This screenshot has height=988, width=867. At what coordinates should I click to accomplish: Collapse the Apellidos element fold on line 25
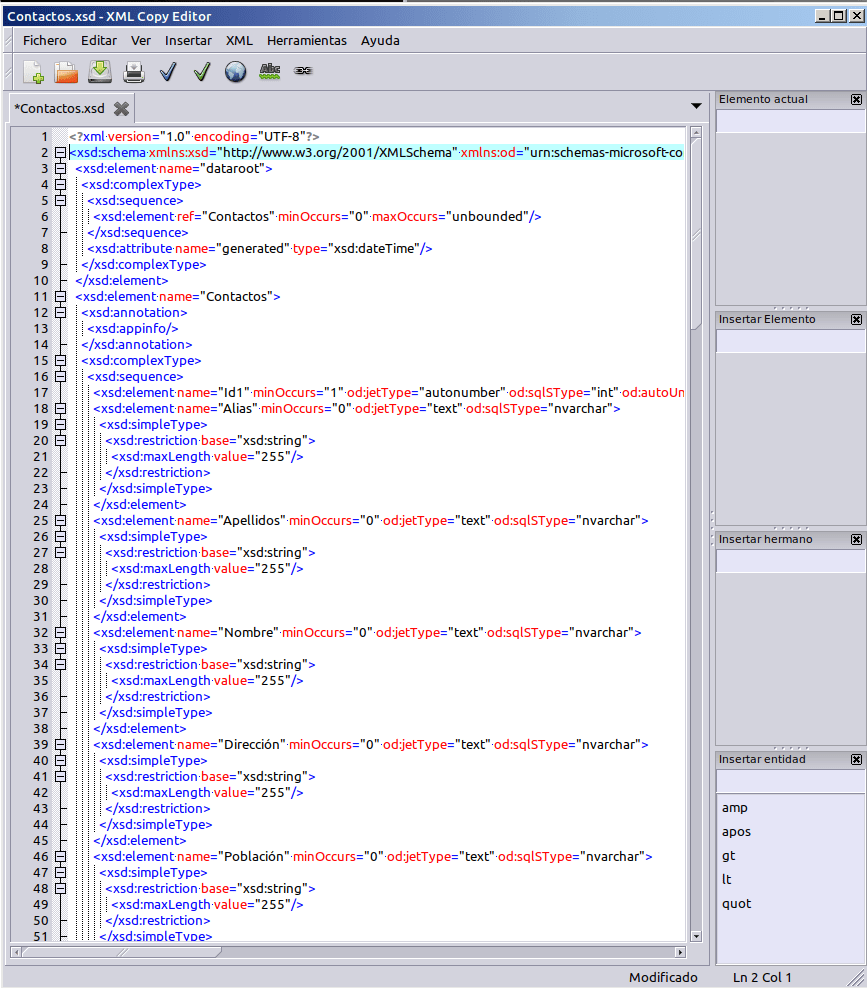pos(60,521)
